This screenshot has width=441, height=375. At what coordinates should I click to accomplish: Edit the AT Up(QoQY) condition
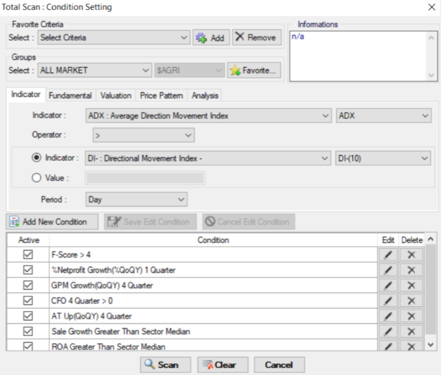[388, 316]
